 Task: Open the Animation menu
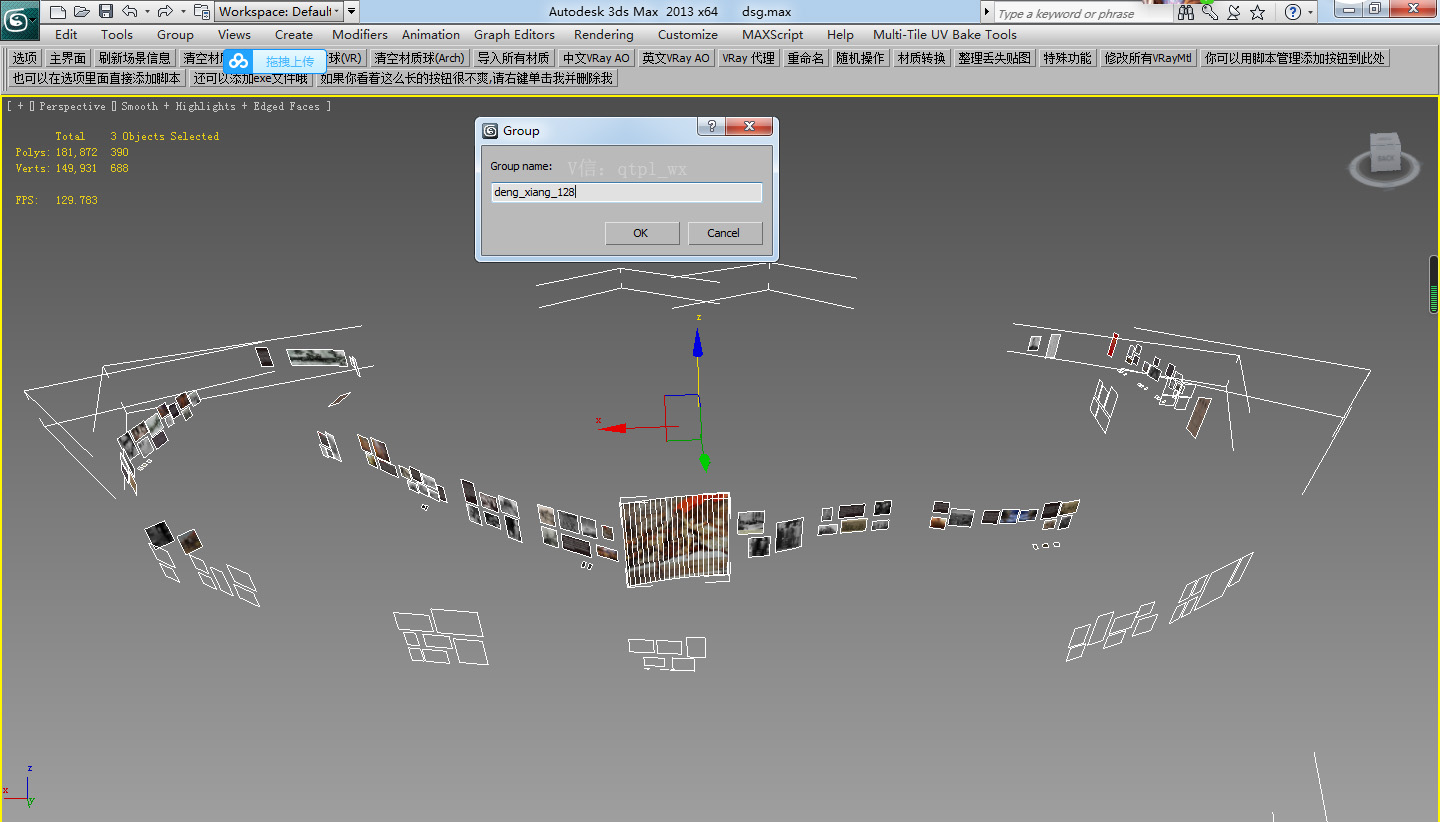tap(431, 34)
